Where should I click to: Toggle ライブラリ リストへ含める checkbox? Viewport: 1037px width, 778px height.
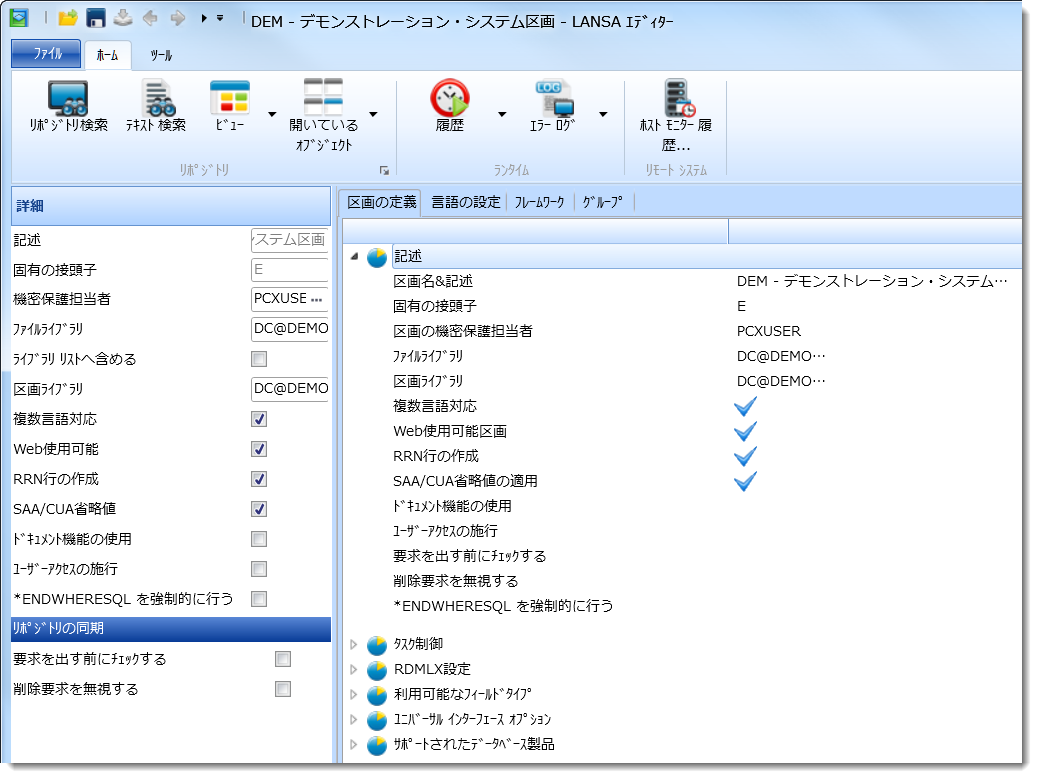(259, 359)
